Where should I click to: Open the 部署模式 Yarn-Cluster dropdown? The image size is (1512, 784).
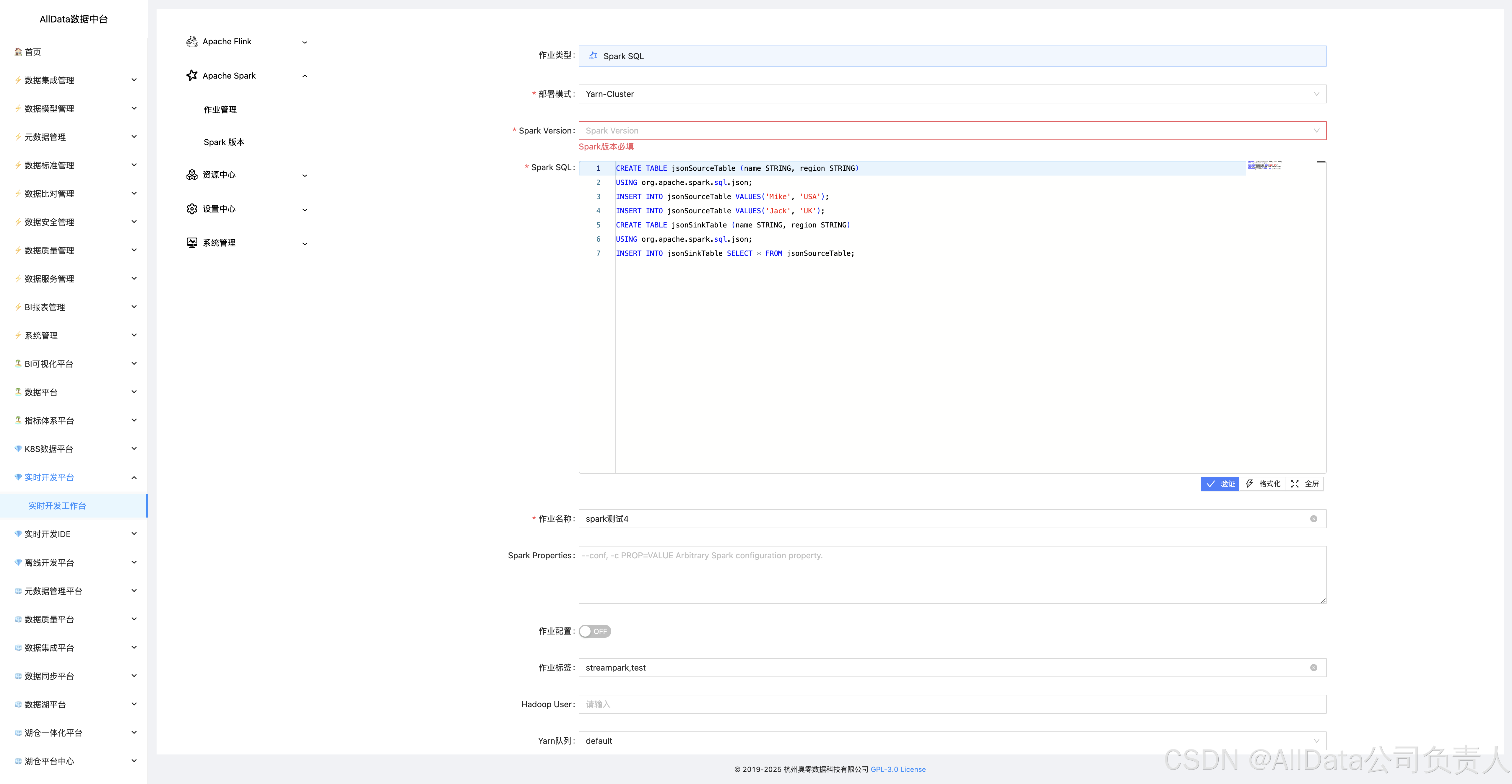coord(952,94)
